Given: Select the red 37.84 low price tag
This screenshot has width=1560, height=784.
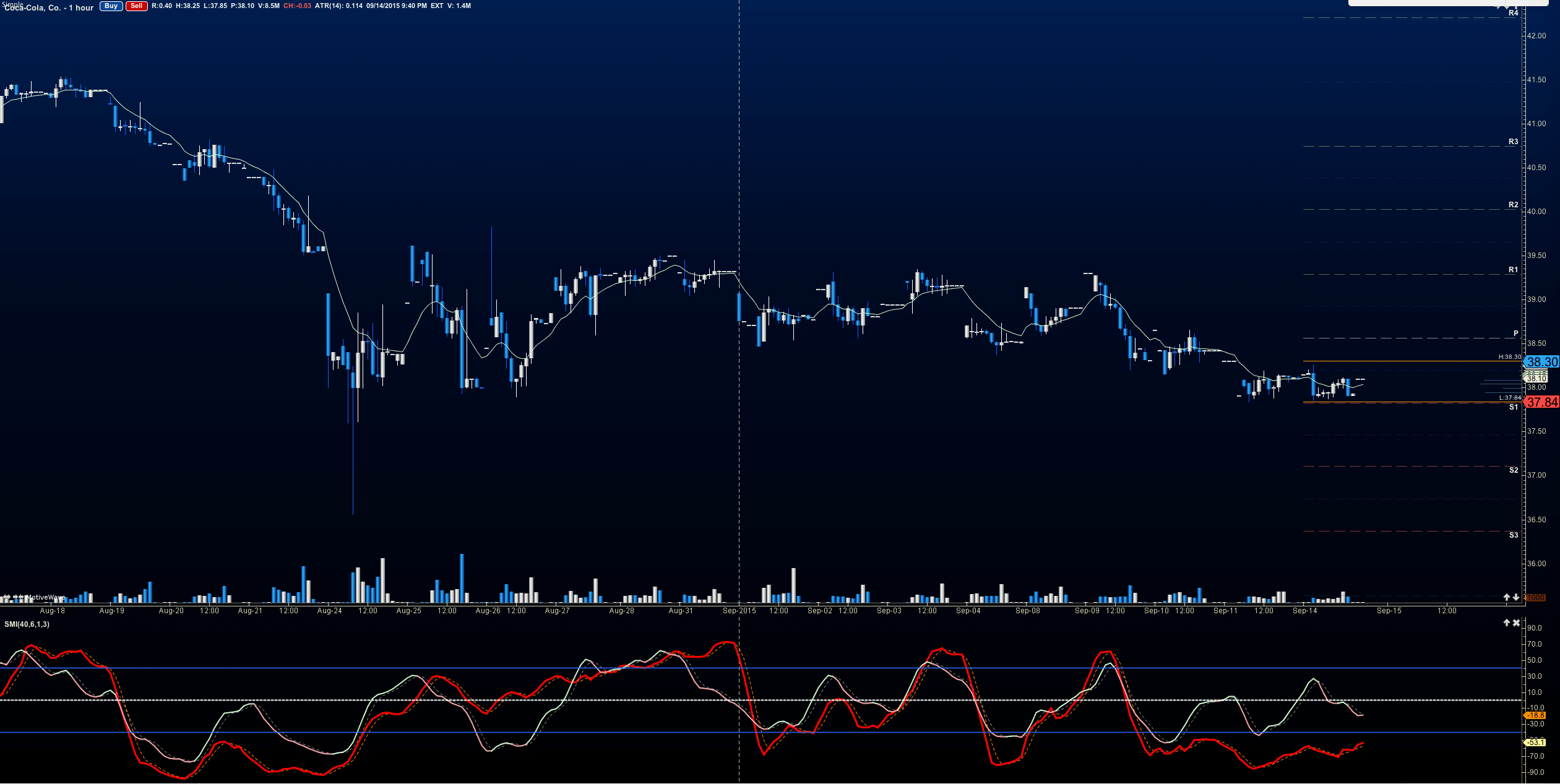Looking at the screenshot, I should pyautogui.click(x=1542, y=402).
